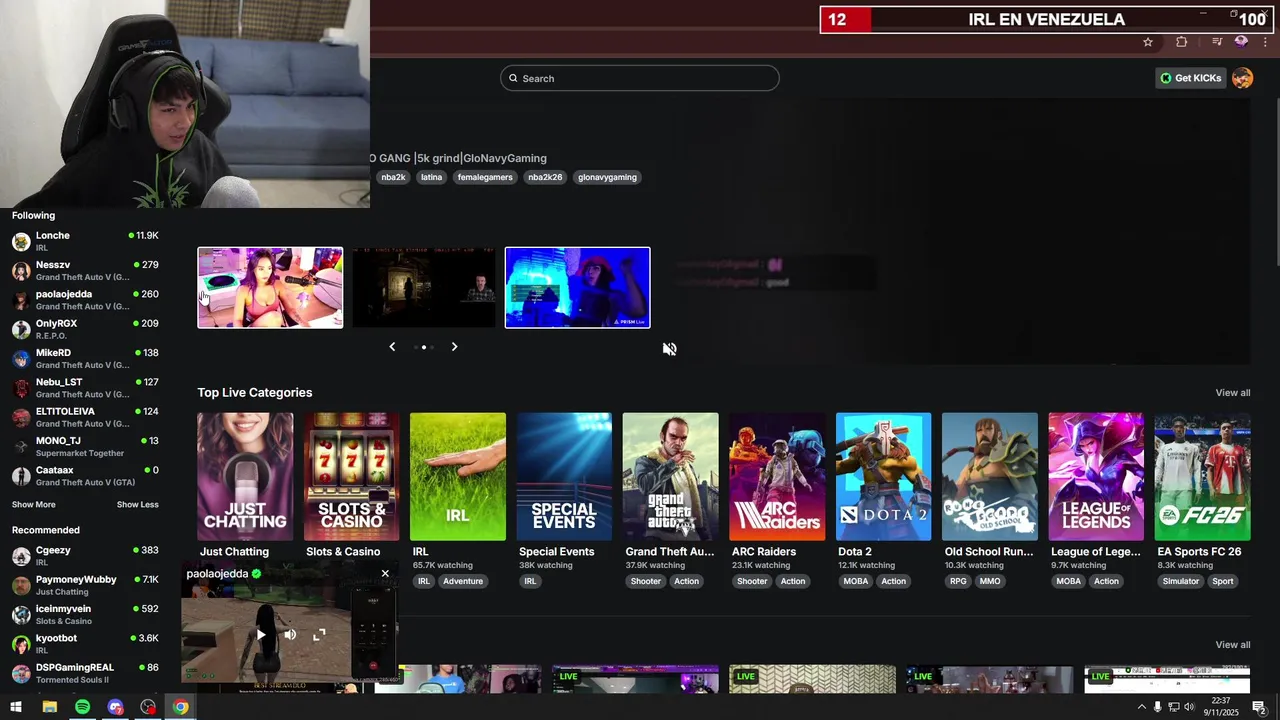The height and width of the screenshot is (720, 1280).
Task: Click the MOBA tag under Dota 2
Action: coord(856,581)
